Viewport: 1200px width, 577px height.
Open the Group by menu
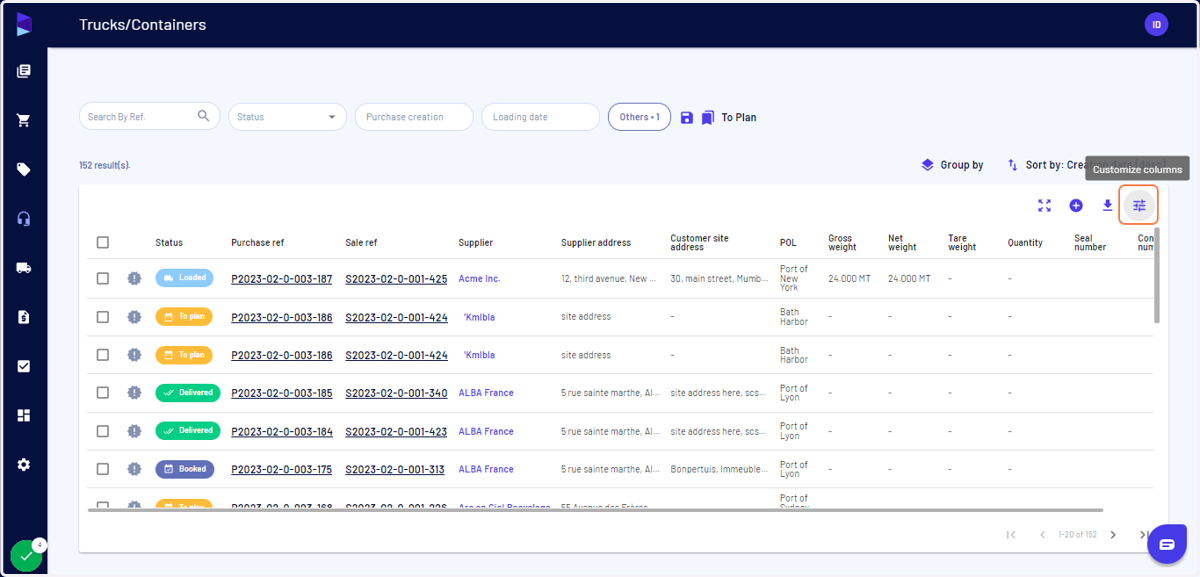tap(952, 165)
